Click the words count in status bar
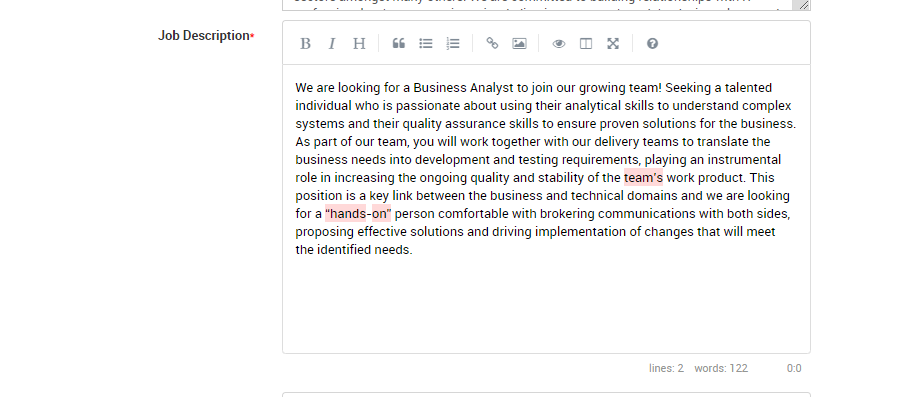 pyautogui.click(x=721, y=368)
